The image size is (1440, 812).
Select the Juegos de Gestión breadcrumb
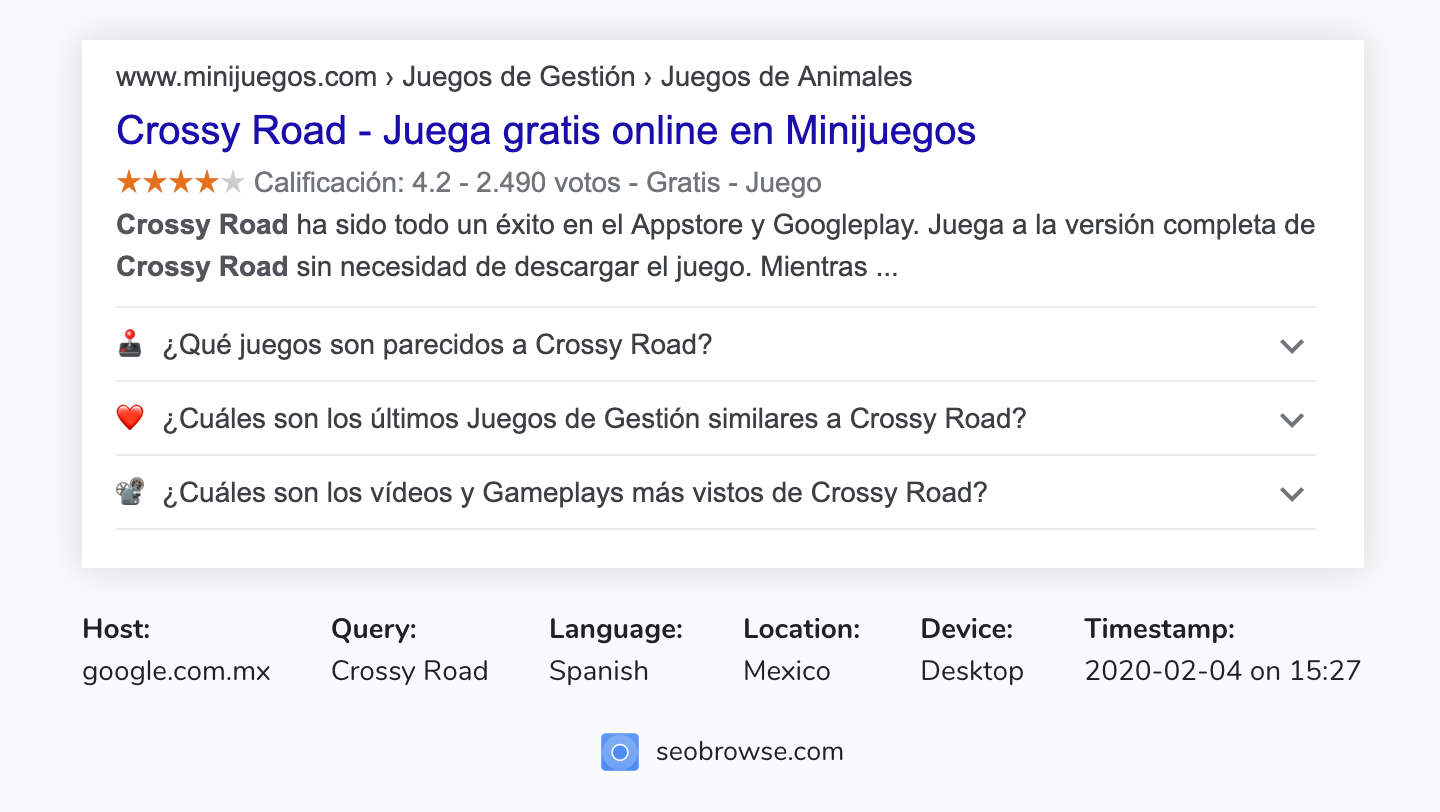518,76
